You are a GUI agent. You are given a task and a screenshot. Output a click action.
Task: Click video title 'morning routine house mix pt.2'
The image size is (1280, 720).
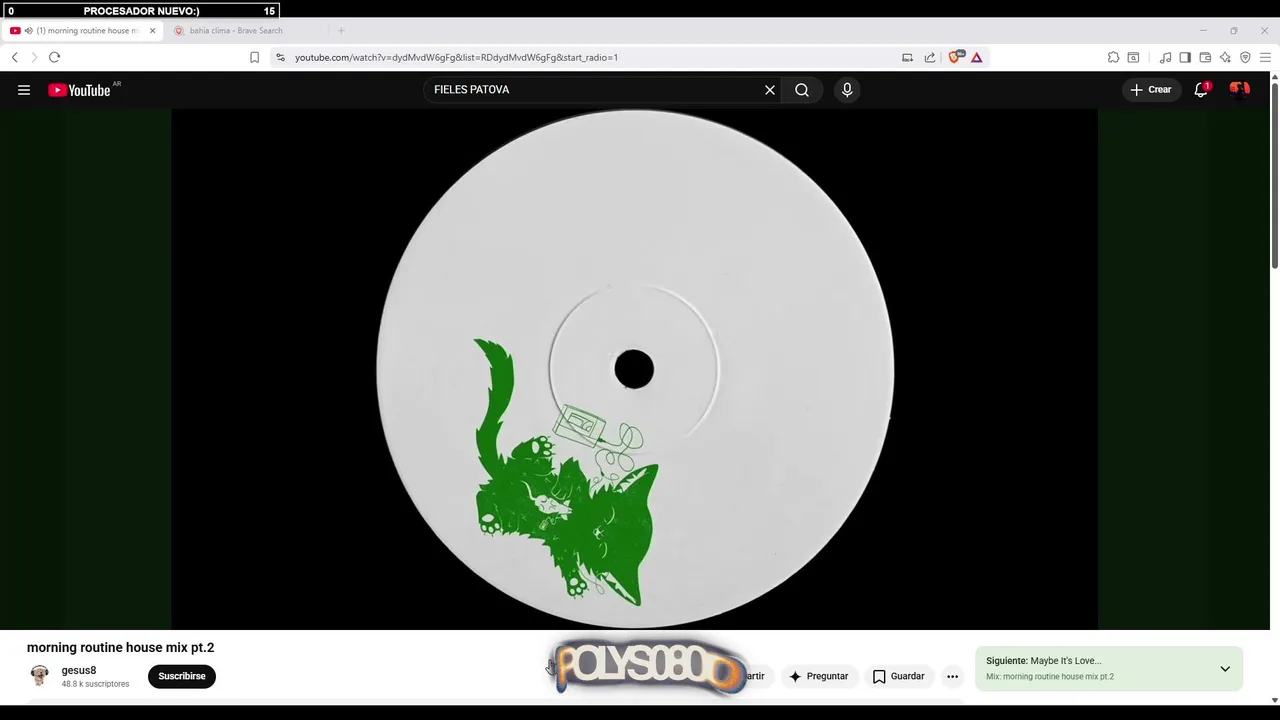(x=120, y=648)
